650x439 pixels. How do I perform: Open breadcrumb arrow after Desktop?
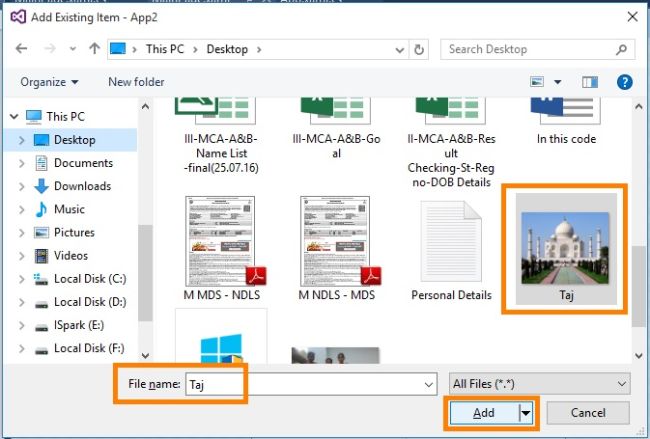[259, 50]
